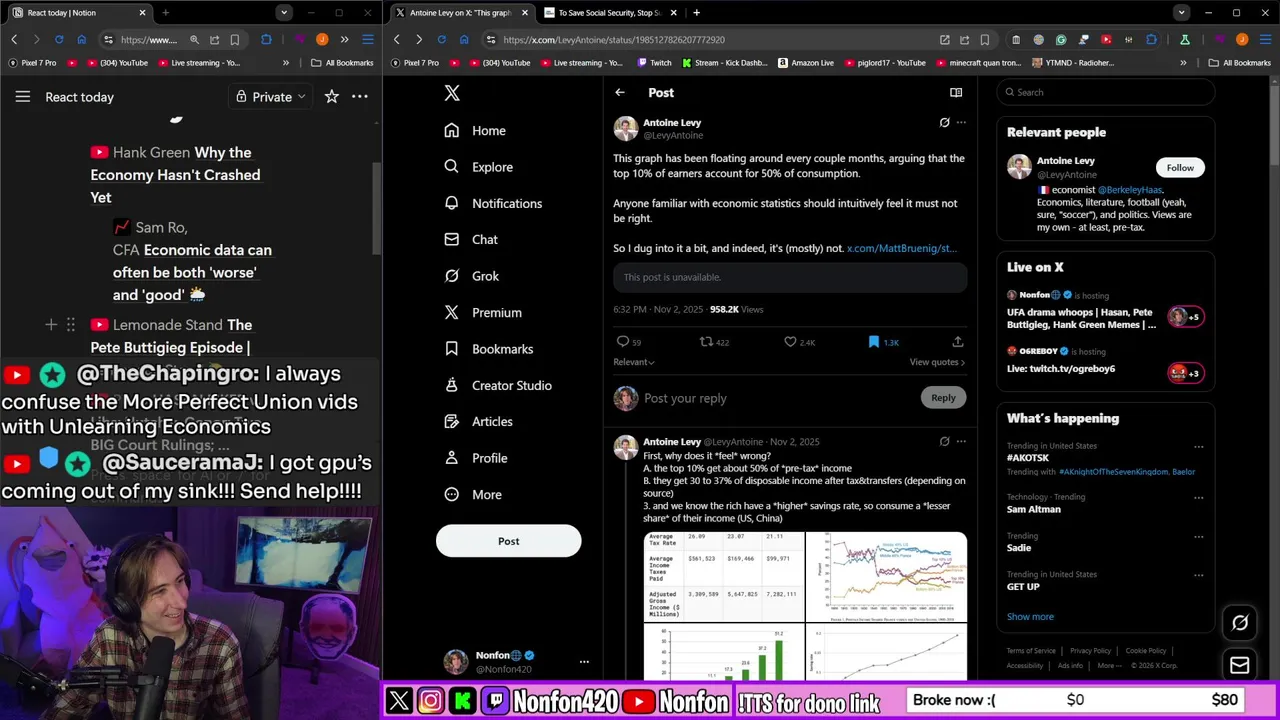Like the post with 2.4K likes

799,342
